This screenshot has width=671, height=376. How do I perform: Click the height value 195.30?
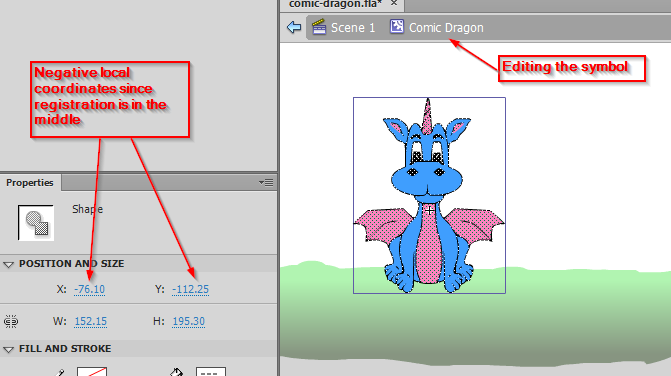click(189, 321)
